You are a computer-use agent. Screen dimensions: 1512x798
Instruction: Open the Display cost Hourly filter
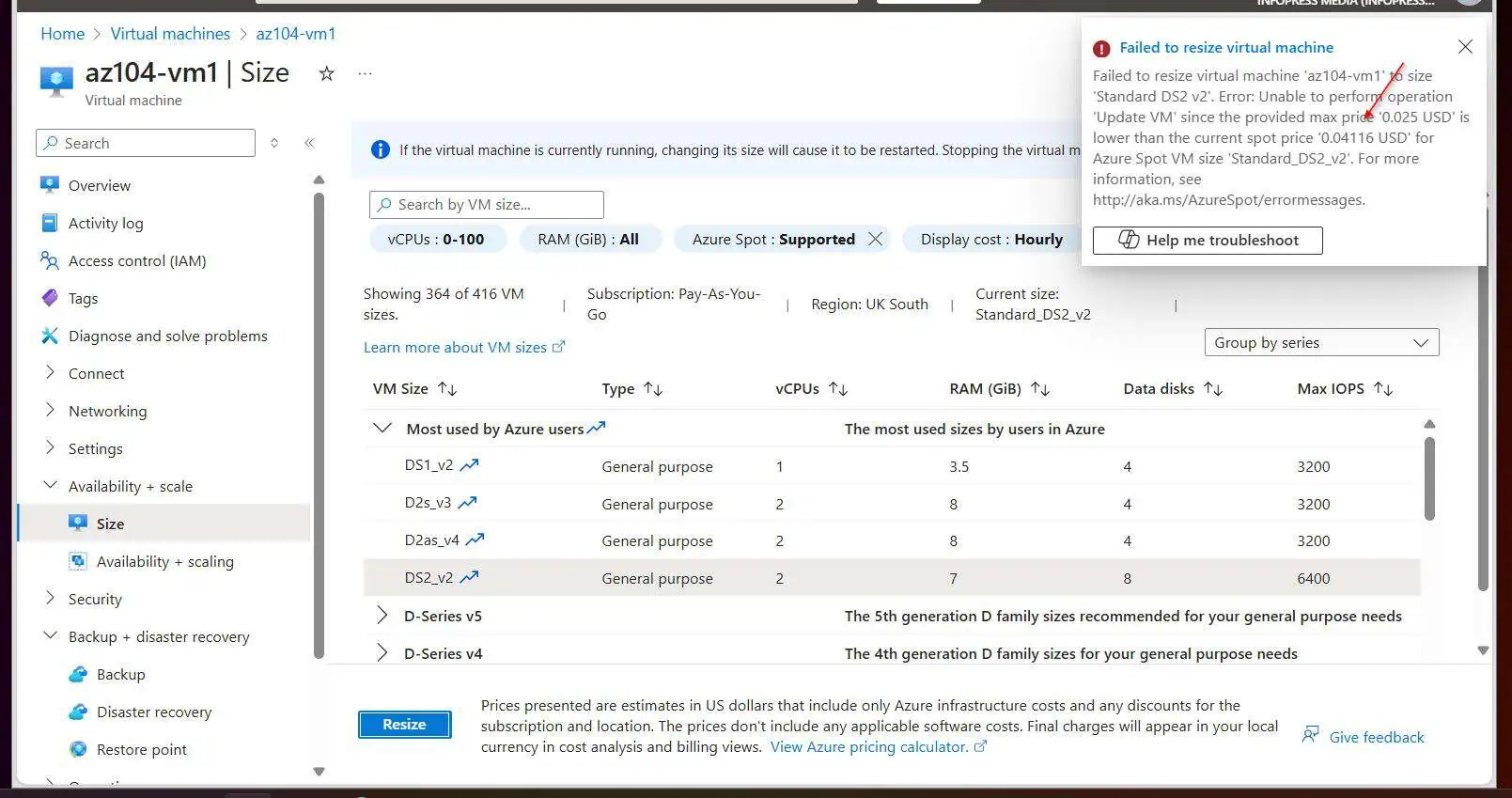[x=992, y=240]
